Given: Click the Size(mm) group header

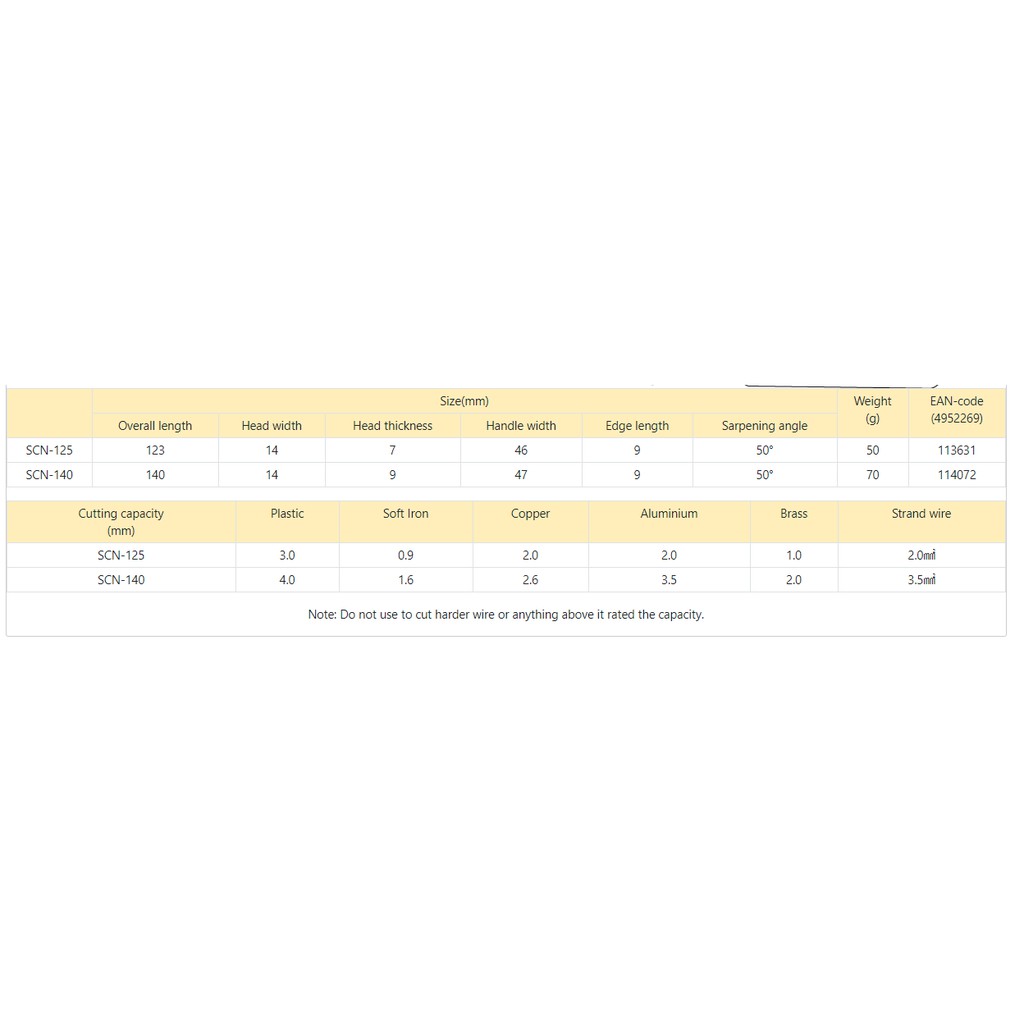Looking at the screenshot, I should point(464,401).
